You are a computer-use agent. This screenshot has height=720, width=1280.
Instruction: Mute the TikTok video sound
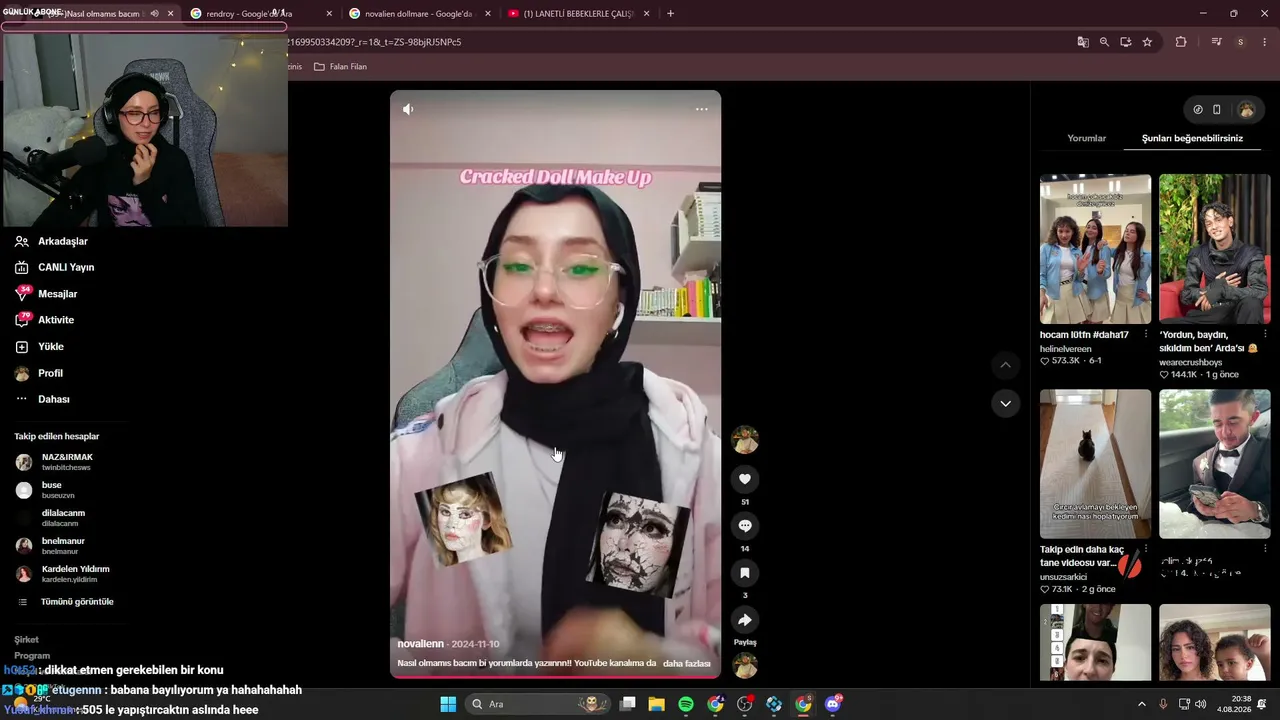(x=408, y=109)
